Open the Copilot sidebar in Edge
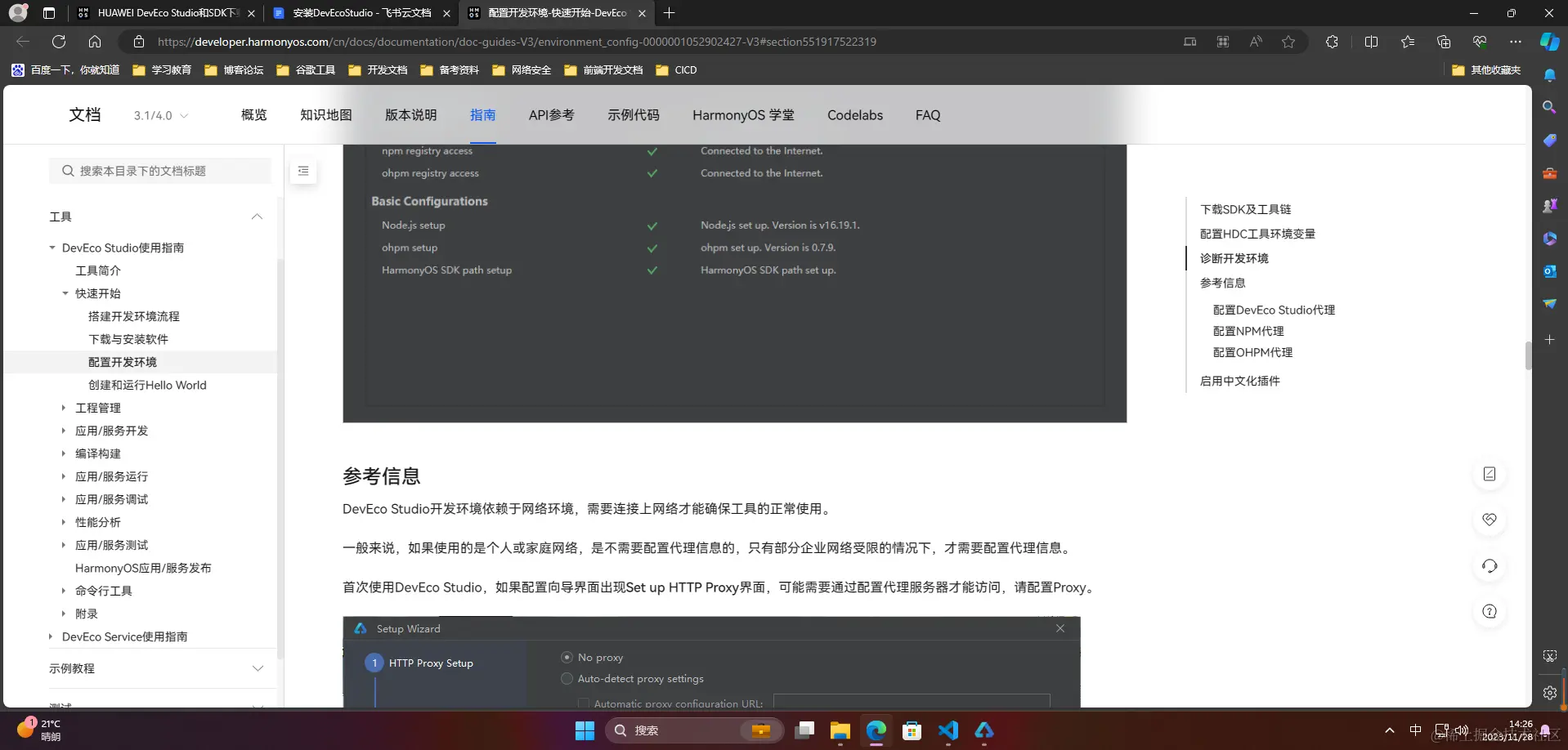This screenshot has width=1568, height=750. 1548,42
